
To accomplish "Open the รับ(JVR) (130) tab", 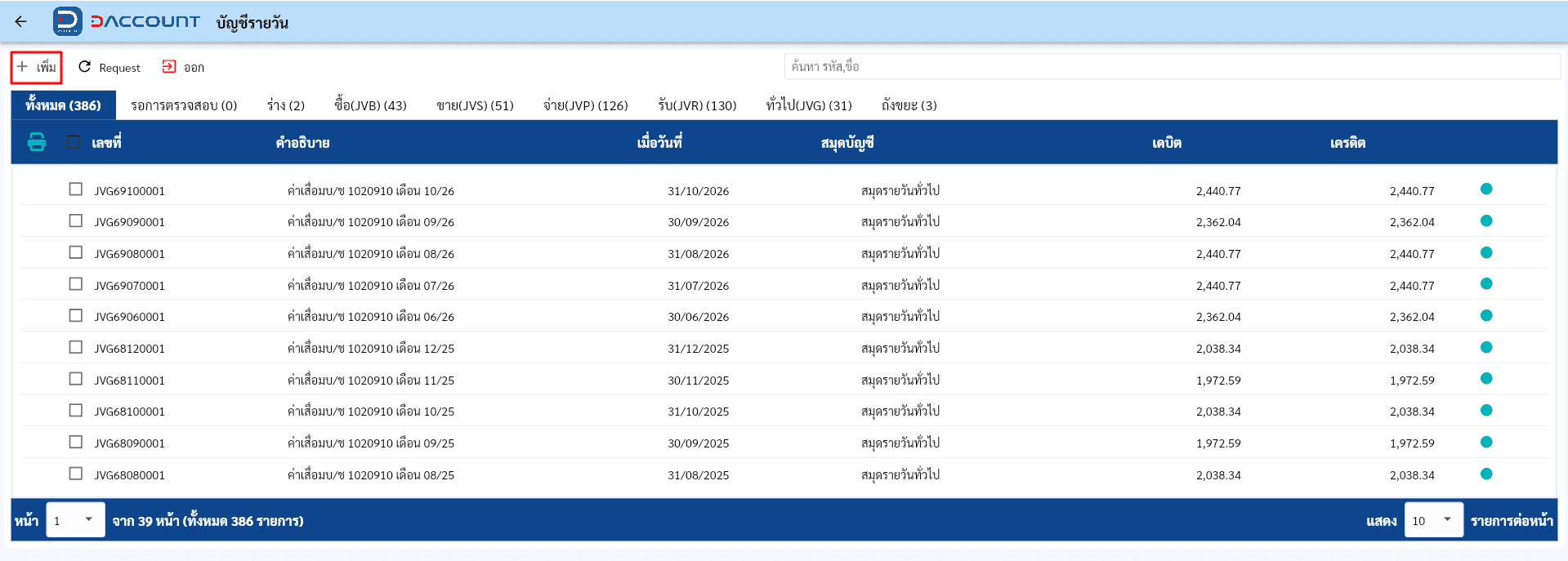I will [697, 105].
